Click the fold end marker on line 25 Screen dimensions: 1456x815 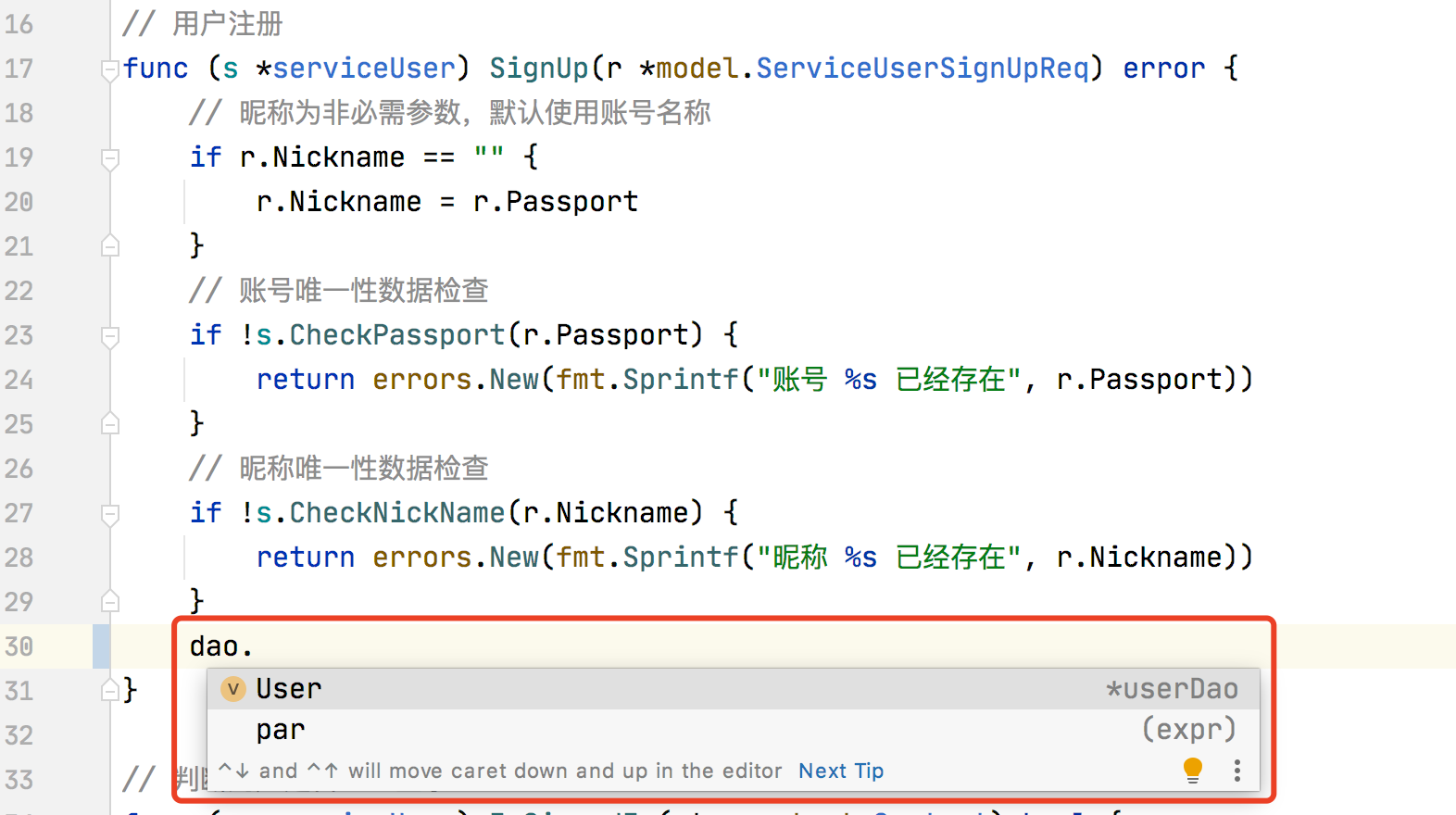[x=110, y=423]
